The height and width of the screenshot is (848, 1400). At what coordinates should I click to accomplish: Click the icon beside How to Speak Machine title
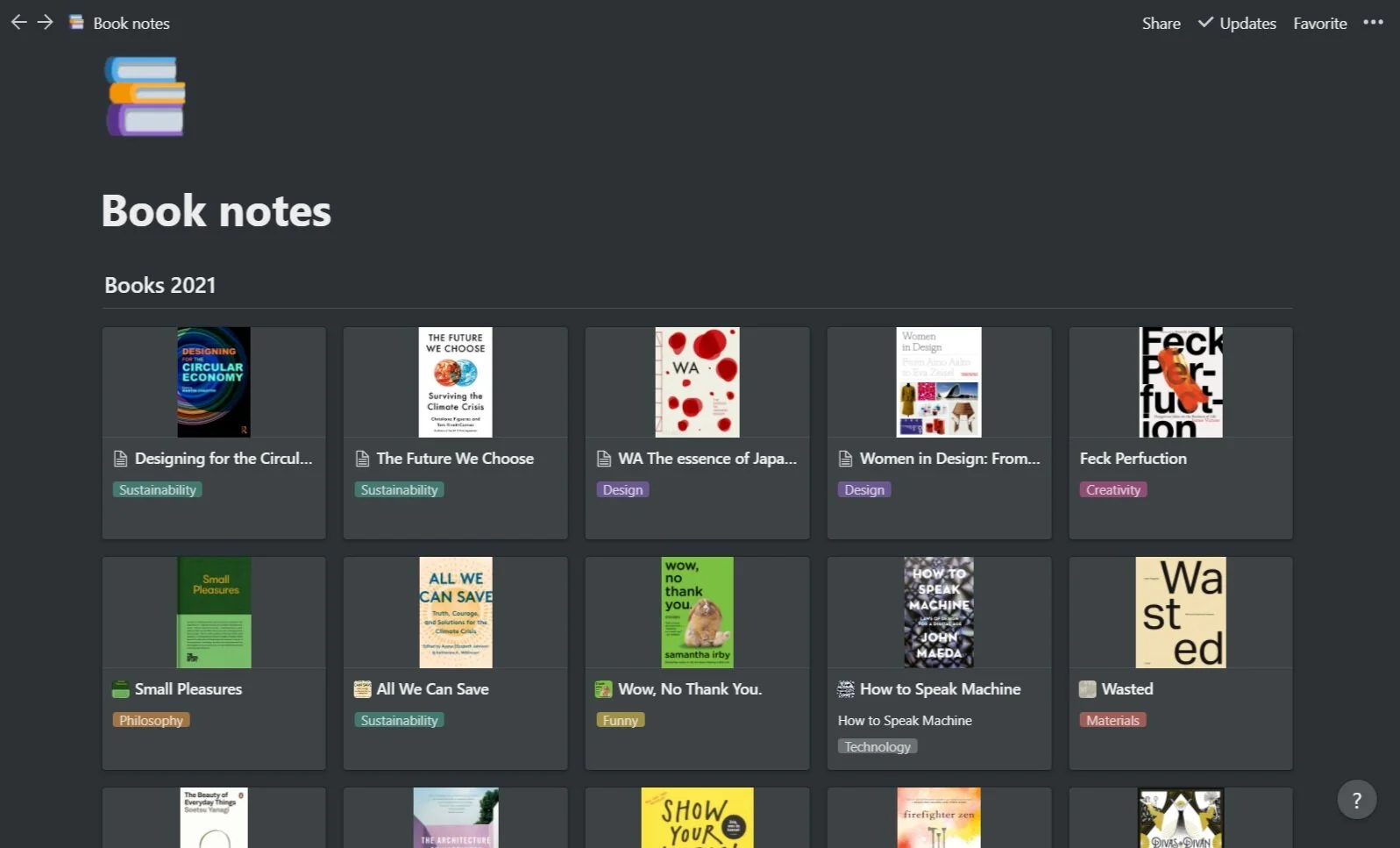[845, 689]
